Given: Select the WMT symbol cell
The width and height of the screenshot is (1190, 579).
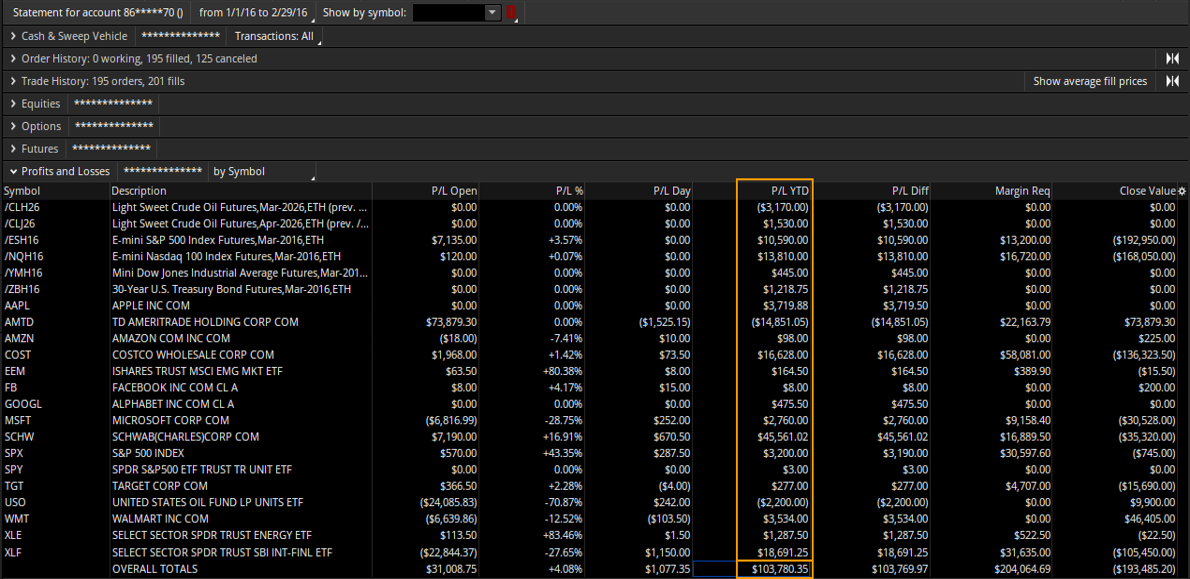Looking at the screenshot, I should point(55,518).
